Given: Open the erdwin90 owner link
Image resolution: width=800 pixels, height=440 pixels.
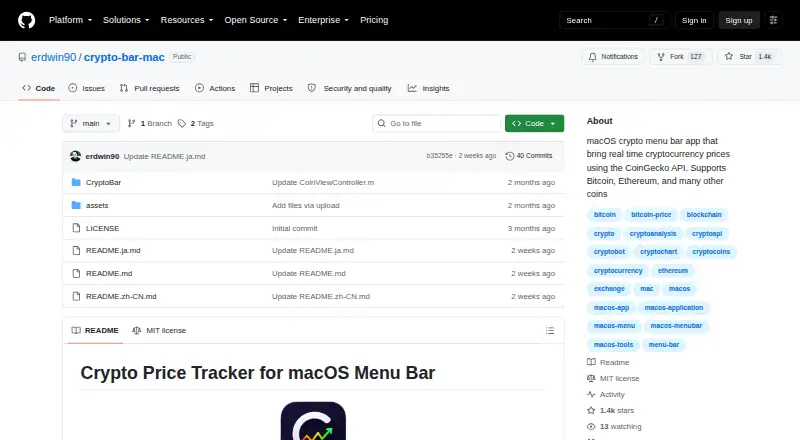Looking at the screenshot, I should pos(54,57).
